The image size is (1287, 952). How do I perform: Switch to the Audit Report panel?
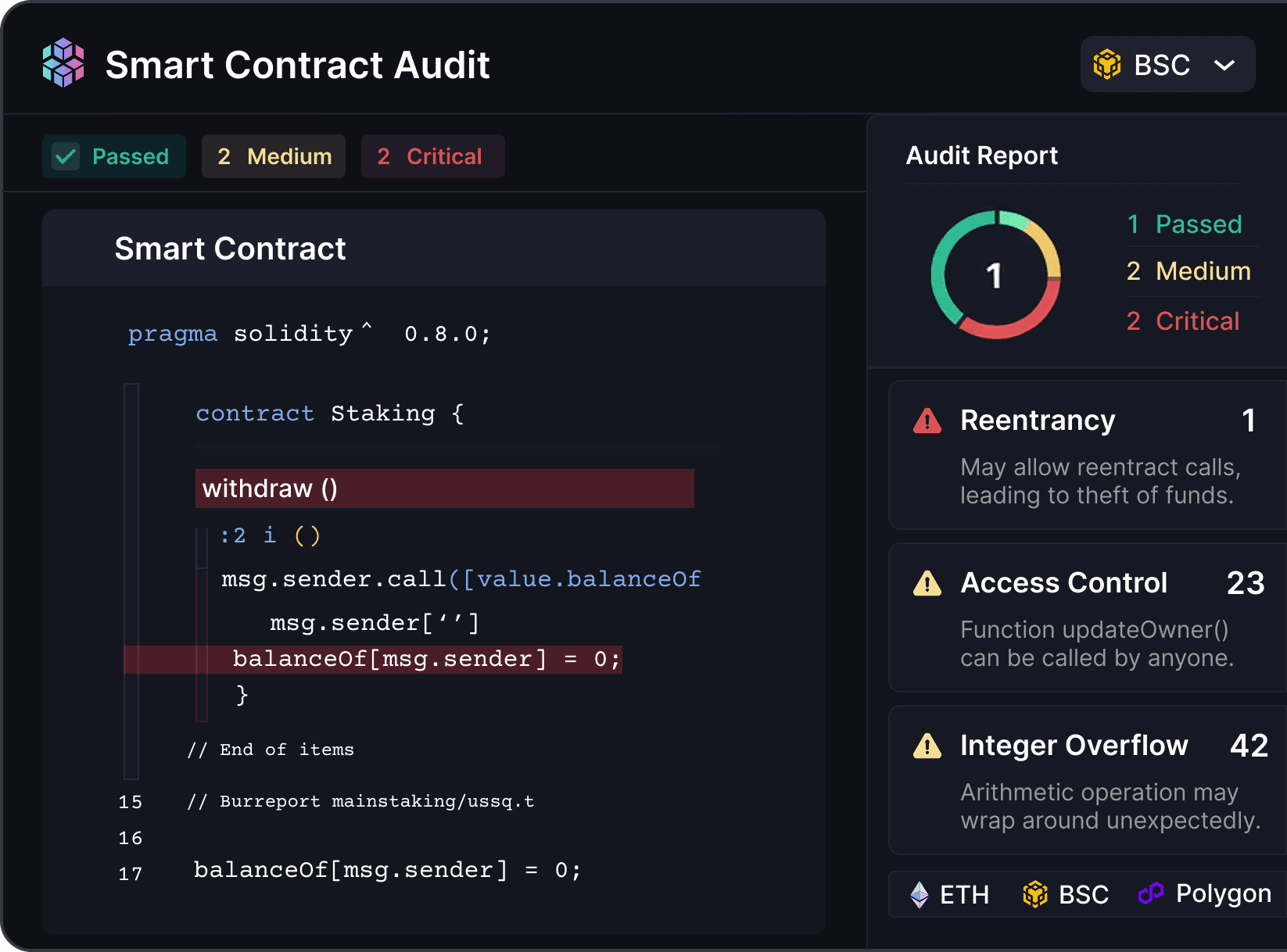pos(981,155)
